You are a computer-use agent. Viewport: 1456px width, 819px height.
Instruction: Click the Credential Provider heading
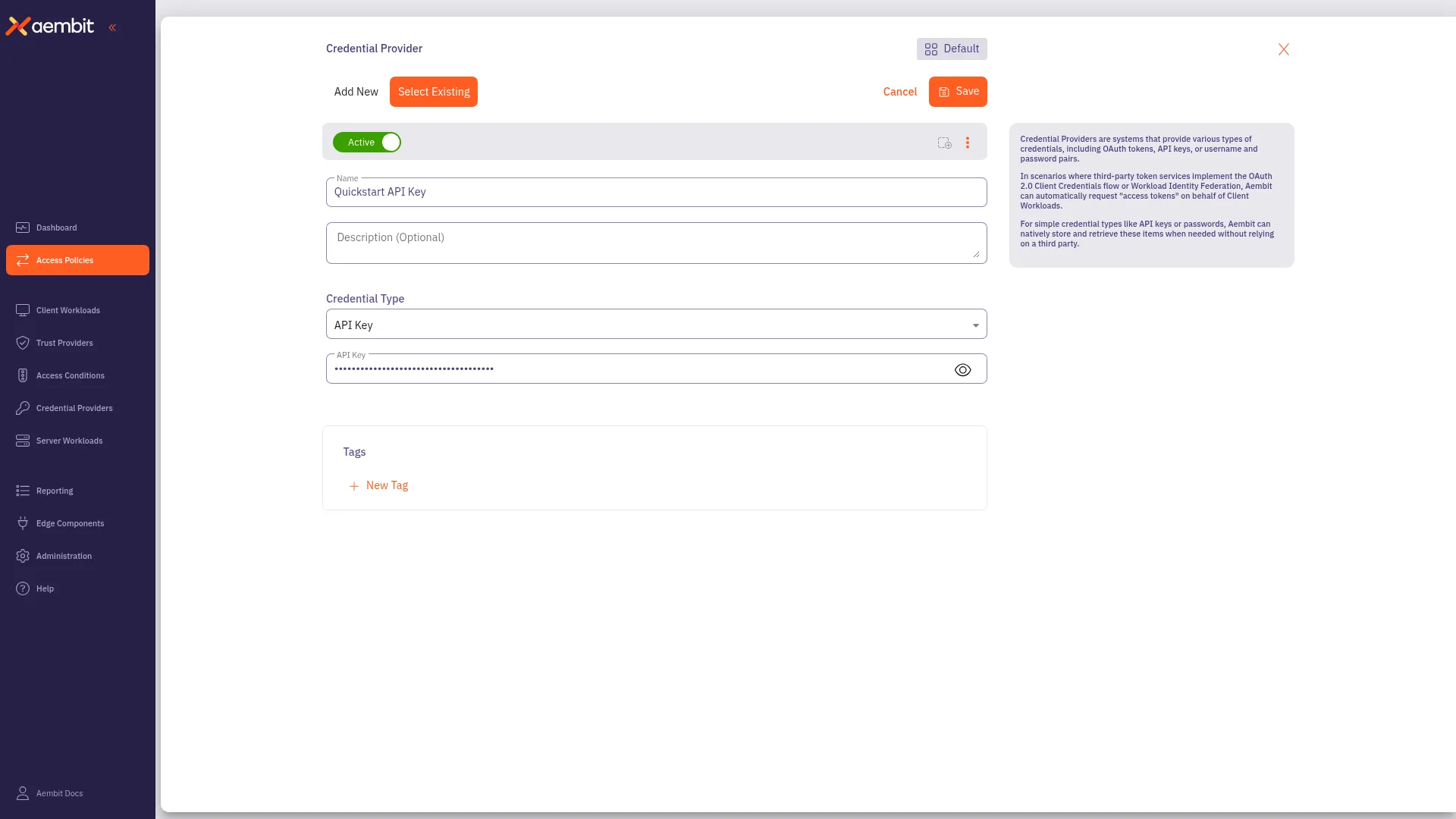tap(374, 49)
